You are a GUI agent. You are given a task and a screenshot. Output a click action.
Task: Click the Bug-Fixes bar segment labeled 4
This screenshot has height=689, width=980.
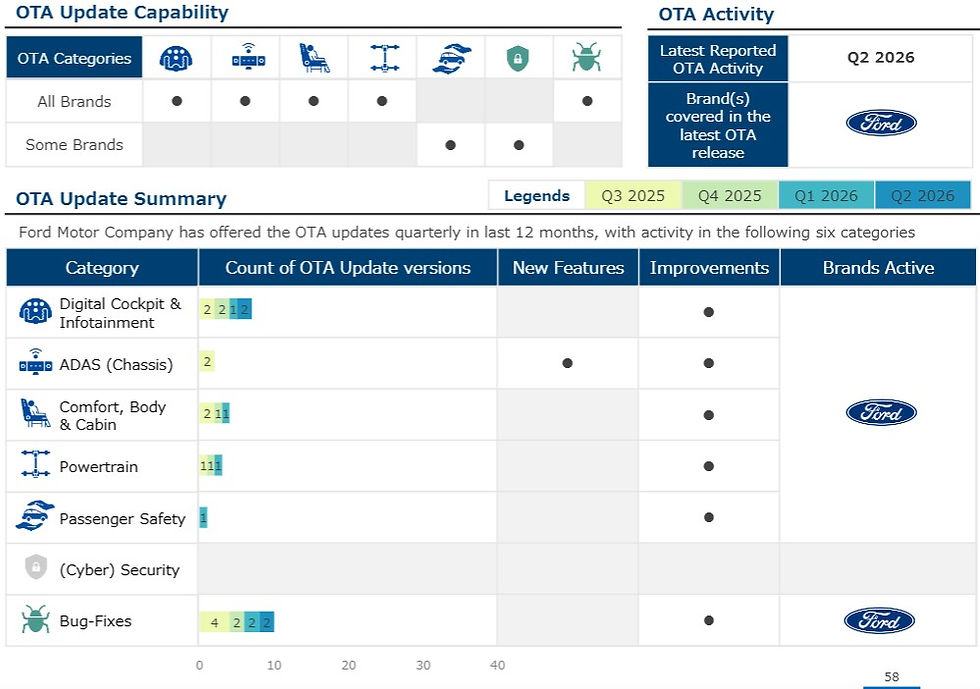click(x=214, y=622)
